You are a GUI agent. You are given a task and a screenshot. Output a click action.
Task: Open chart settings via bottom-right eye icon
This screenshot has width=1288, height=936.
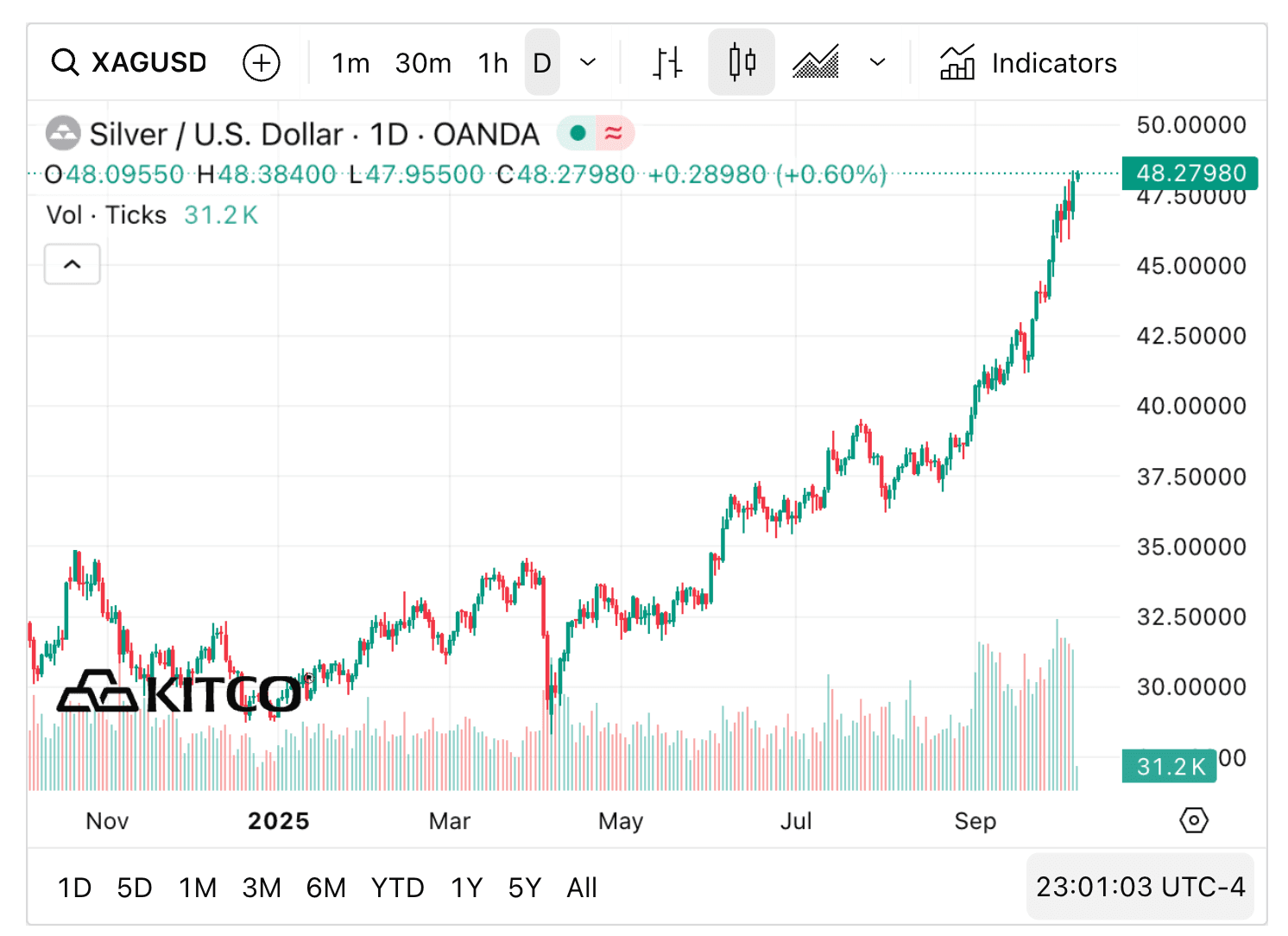point(1193,820)
